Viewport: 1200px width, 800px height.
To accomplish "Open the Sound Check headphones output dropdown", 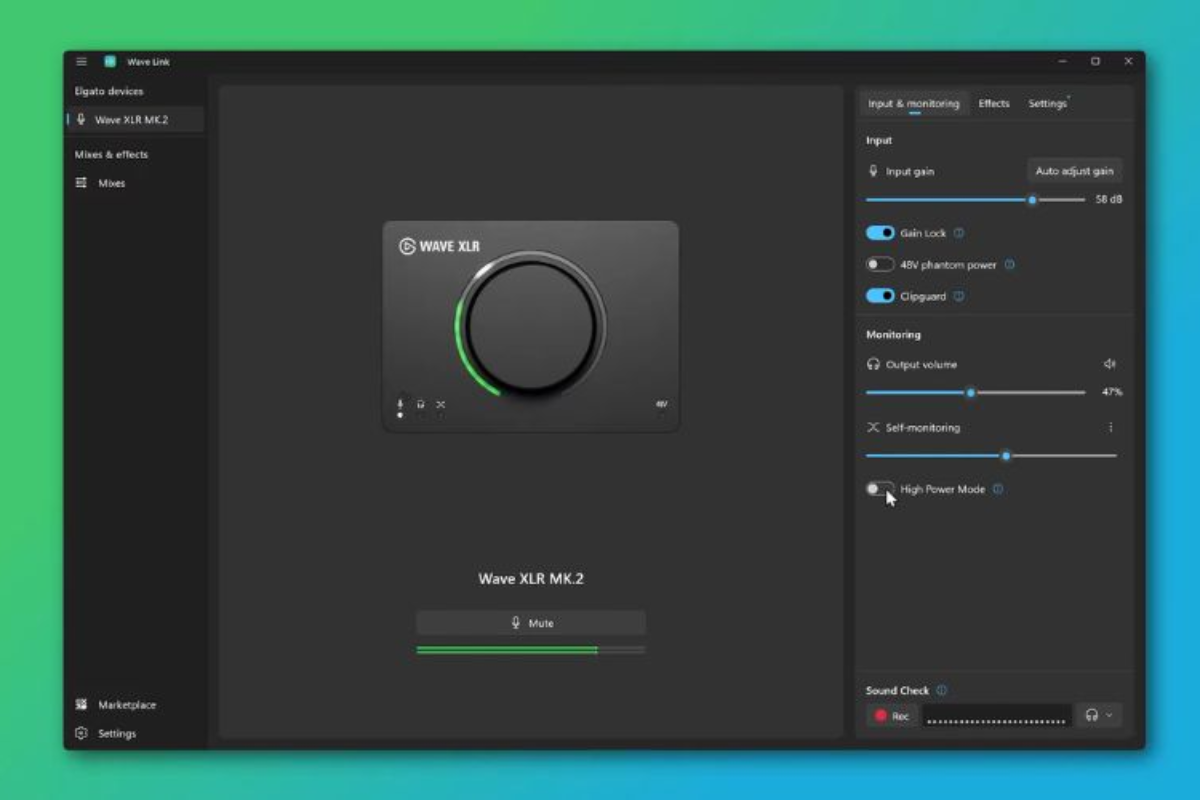I will (1099, 715).
